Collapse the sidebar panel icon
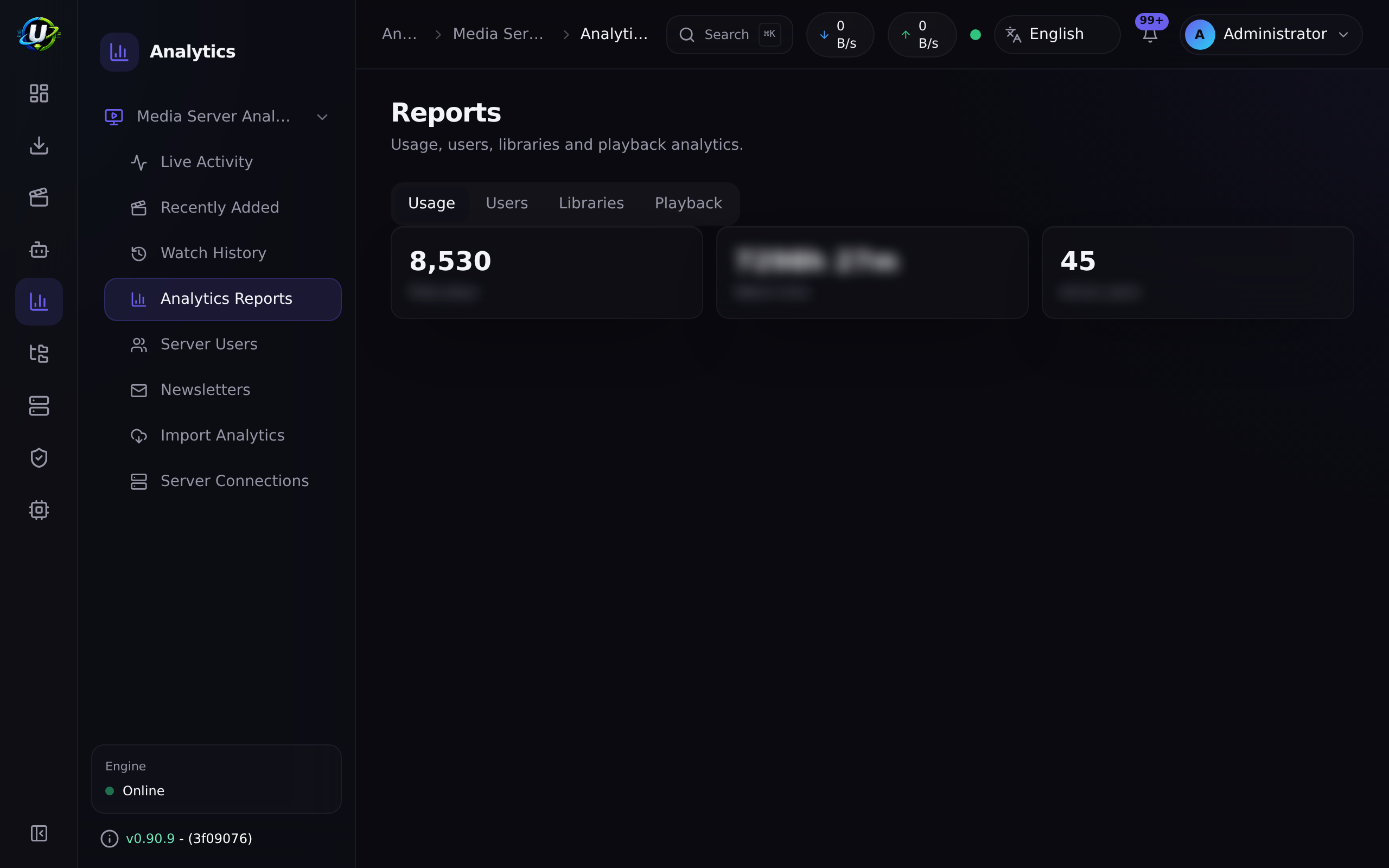This screenshot has width=1389, height=868. point(39,833)
